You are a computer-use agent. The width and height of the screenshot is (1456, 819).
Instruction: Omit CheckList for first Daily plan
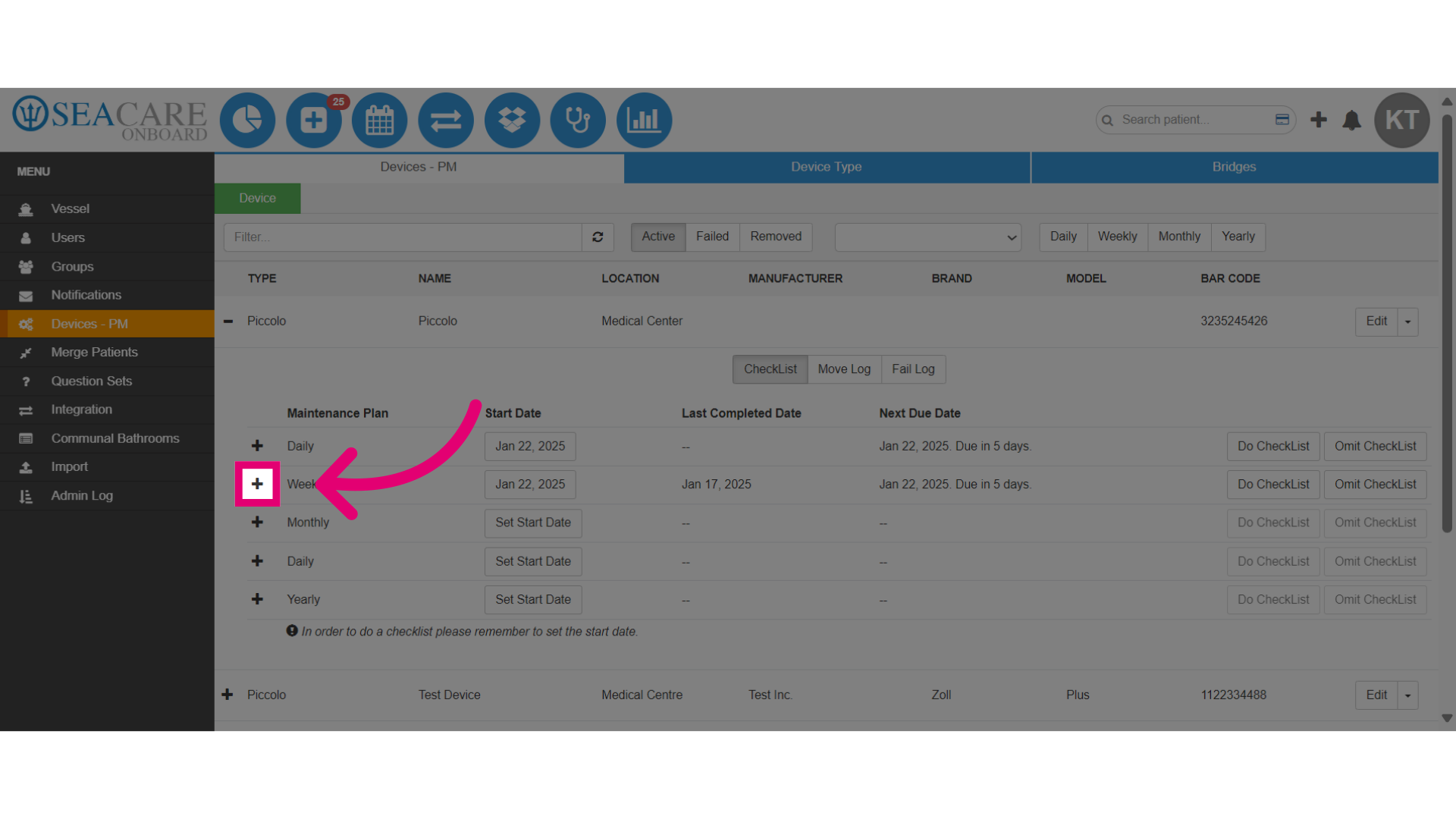pos(1375,446)
